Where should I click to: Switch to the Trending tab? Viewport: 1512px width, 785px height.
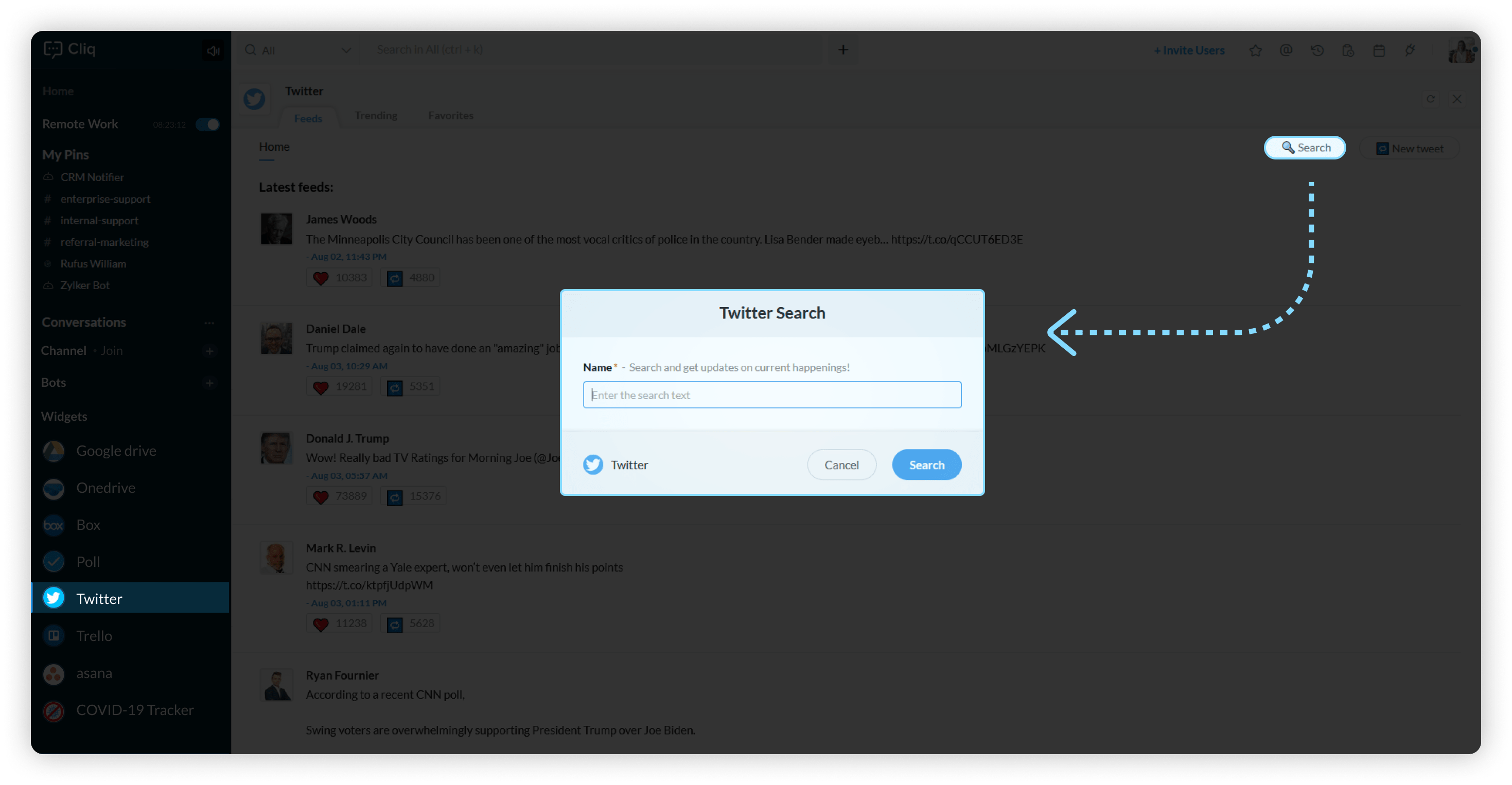click(376, 116)
